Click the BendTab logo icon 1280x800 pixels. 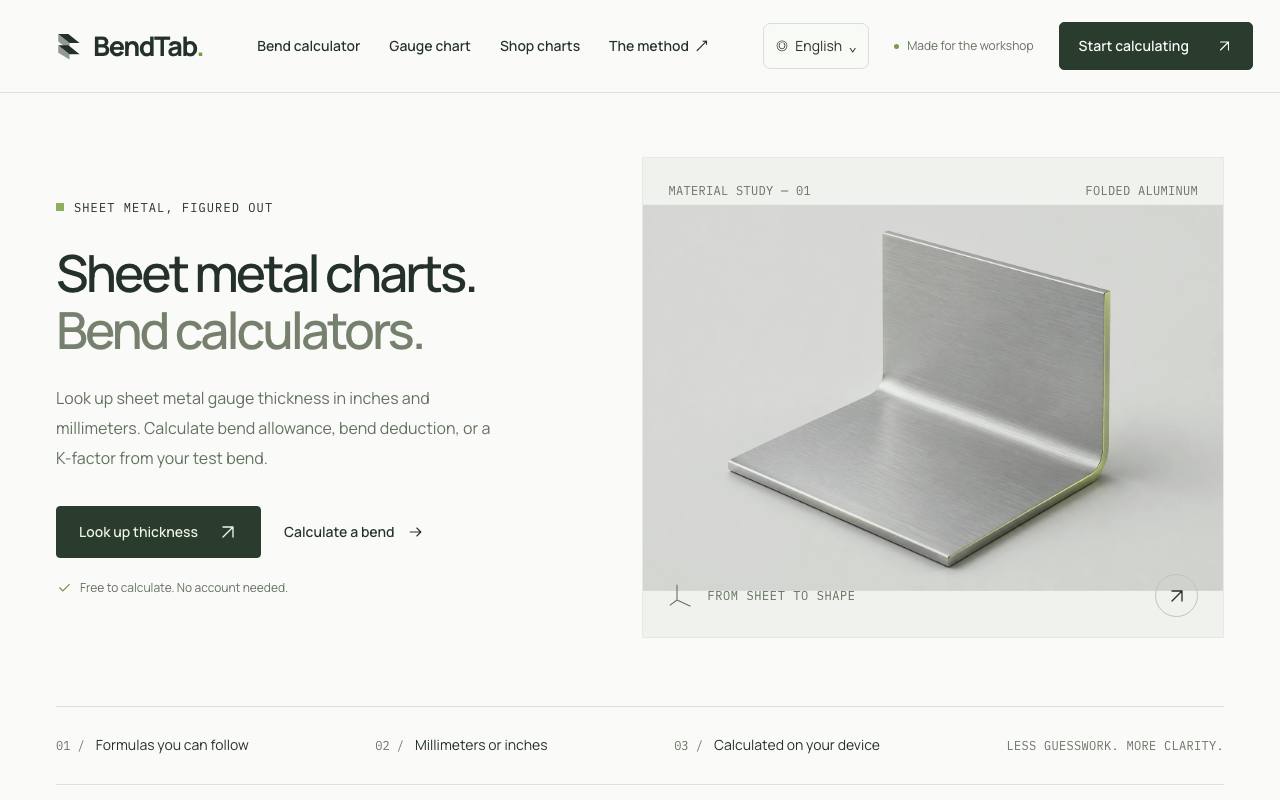(x=68, y=46)
